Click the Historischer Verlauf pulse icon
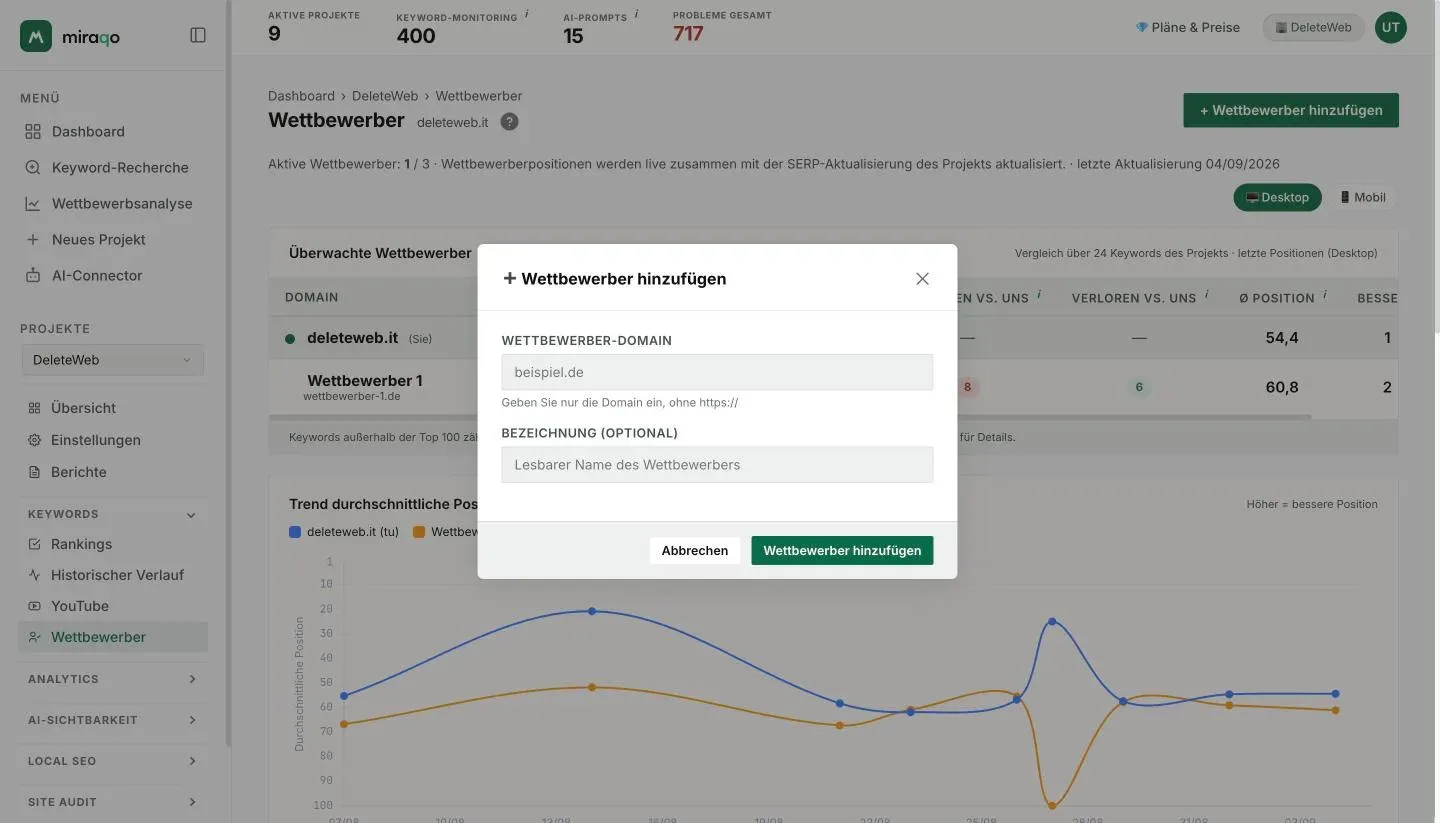Viewport: 1440px width, 823px height. (34, 575)
